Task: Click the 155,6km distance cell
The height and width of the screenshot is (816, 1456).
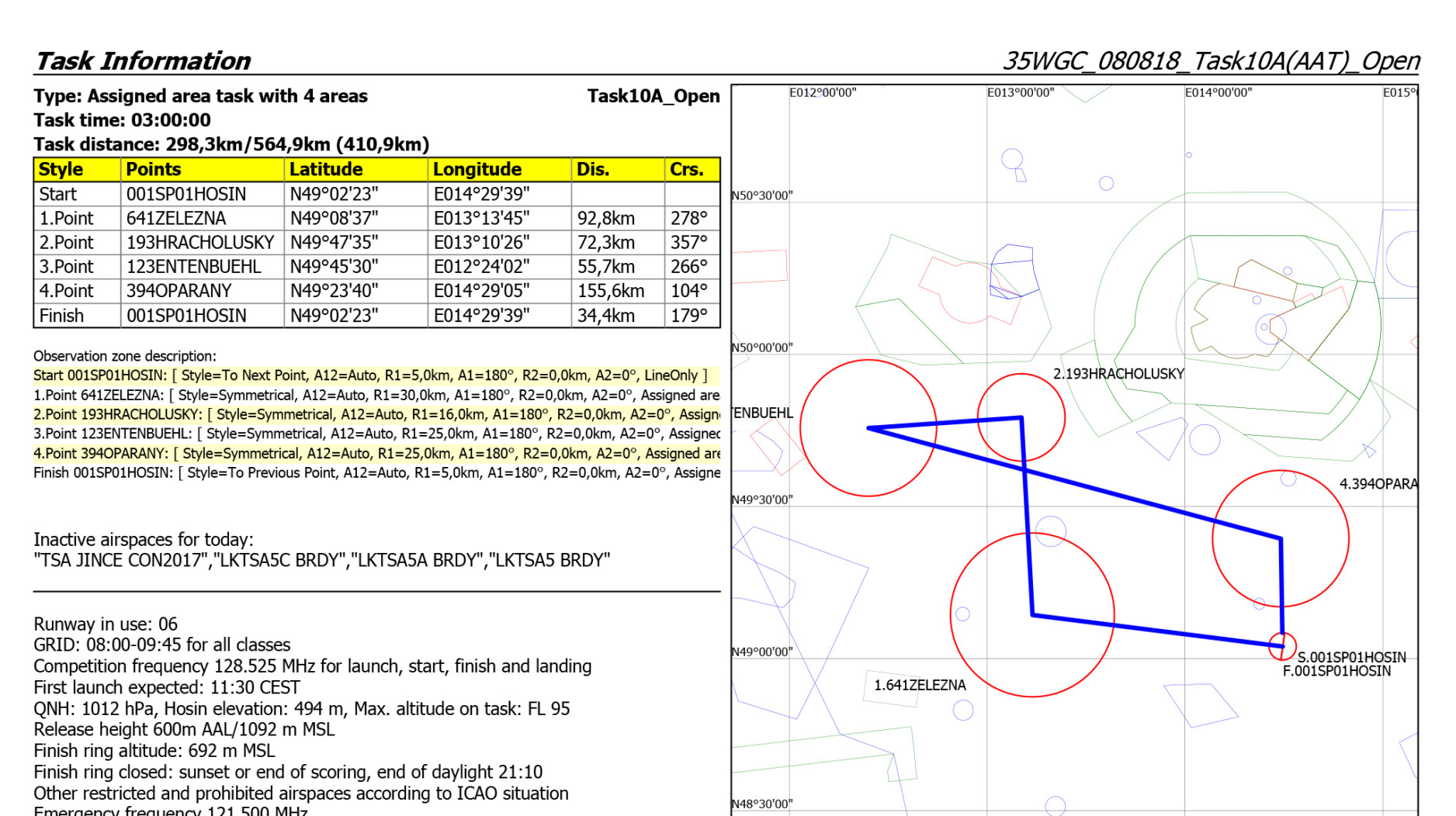Action: pos(611,291)
